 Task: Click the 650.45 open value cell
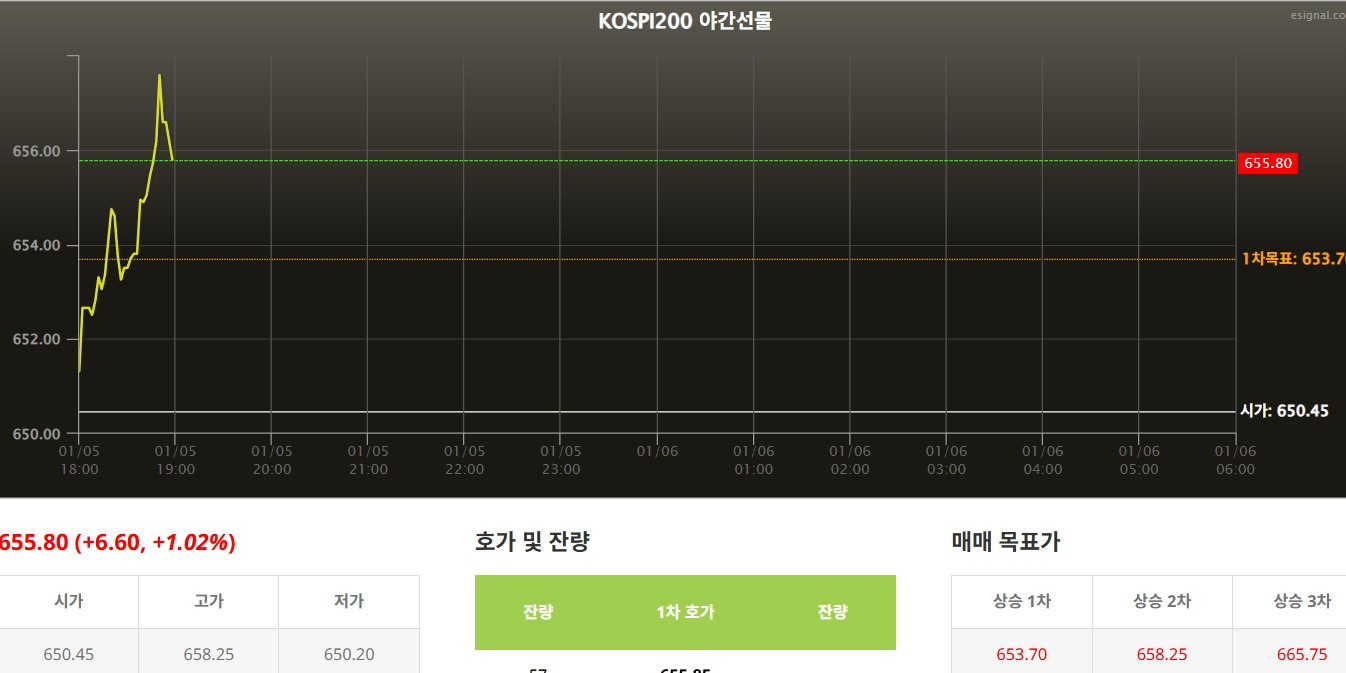[69, 654]
